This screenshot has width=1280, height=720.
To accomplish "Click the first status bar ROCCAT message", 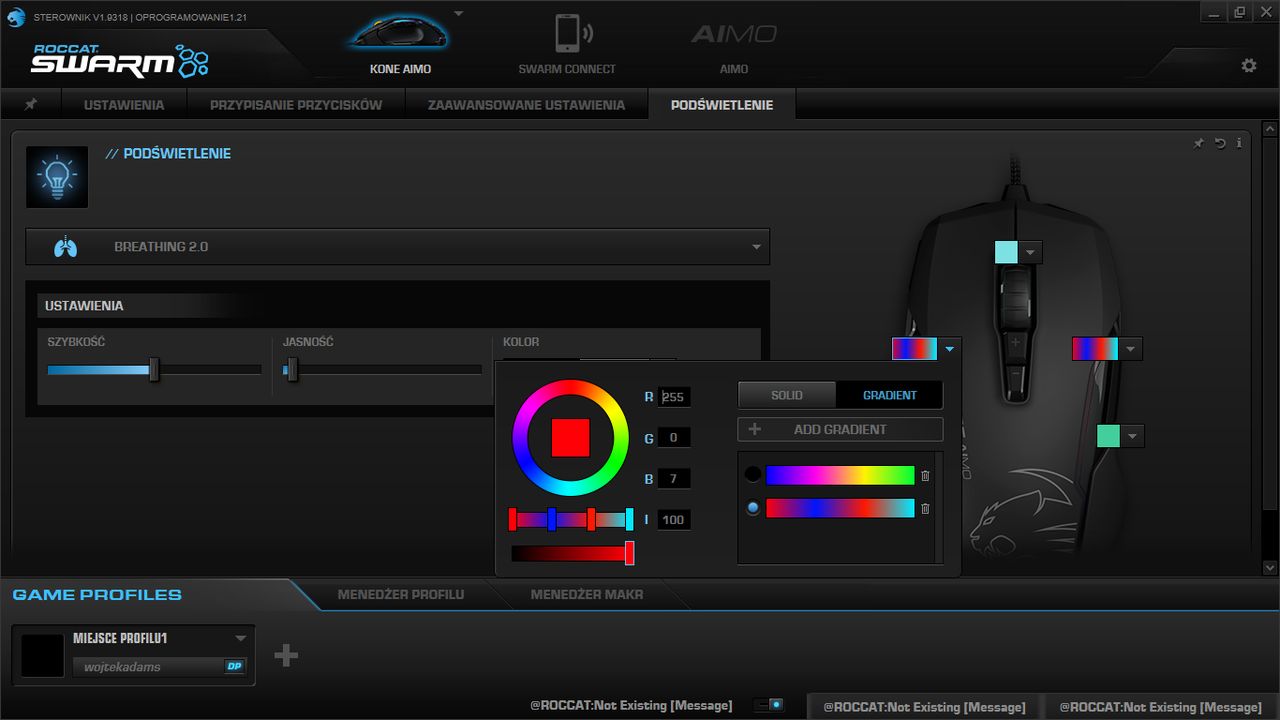I will [631, 706].
